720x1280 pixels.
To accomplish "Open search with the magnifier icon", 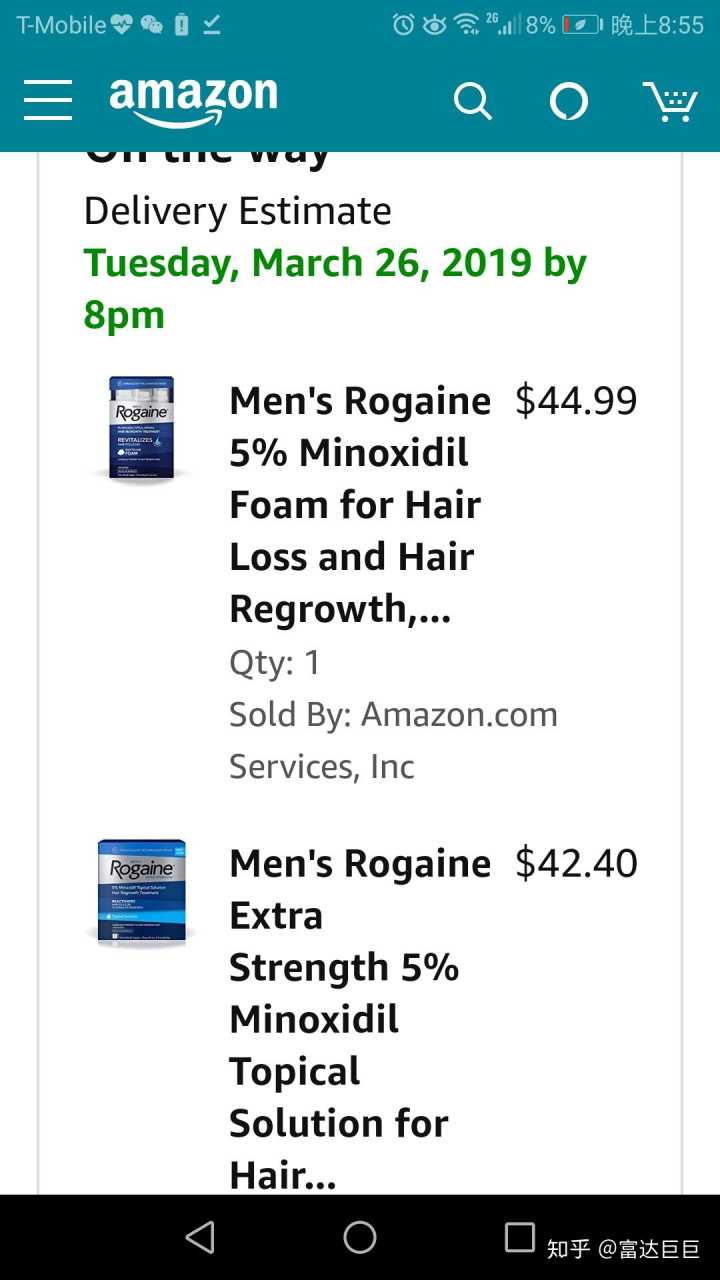I will [x=472, y=100].
